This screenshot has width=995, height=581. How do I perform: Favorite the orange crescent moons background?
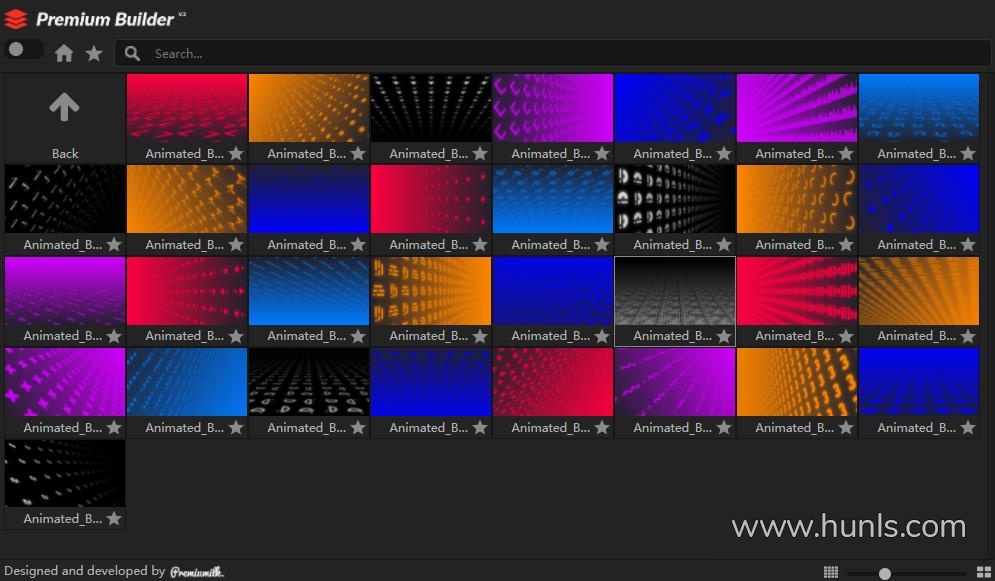pos(846,245)
